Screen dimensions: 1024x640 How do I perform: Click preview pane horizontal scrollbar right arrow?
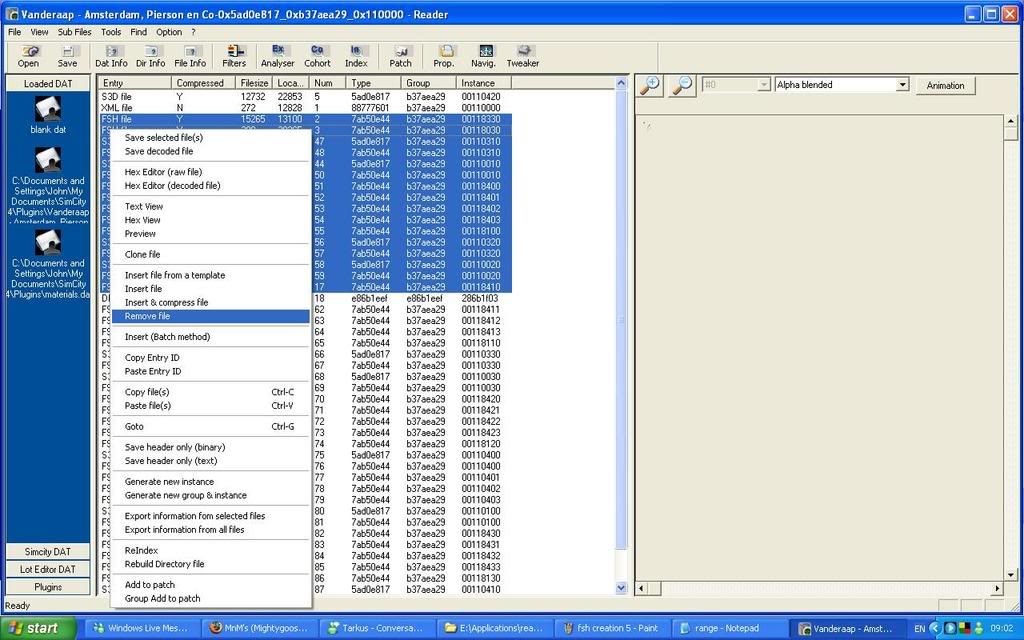click(997, 588)
